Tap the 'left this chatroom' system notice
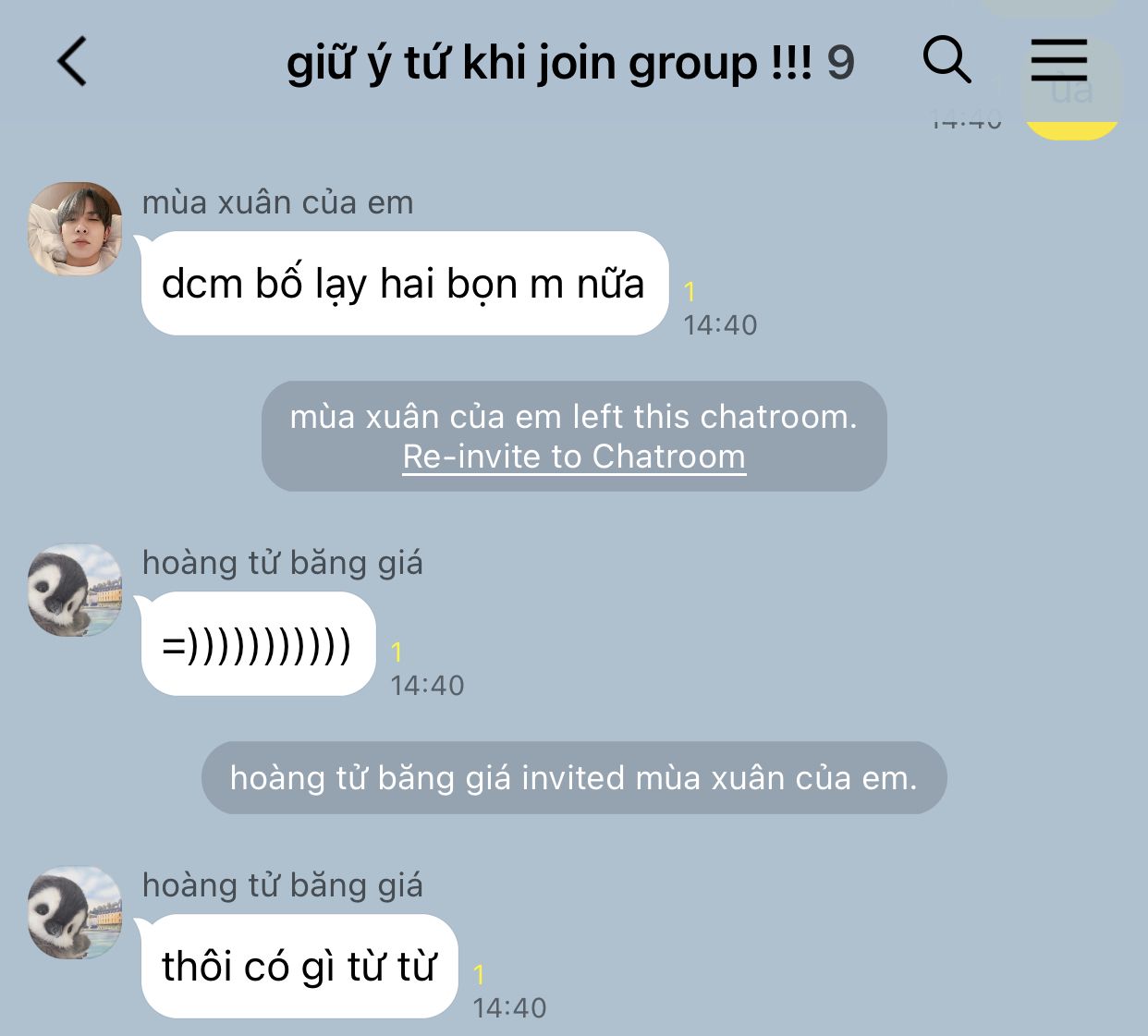The image size is (1148, 1036). (574, 435)
